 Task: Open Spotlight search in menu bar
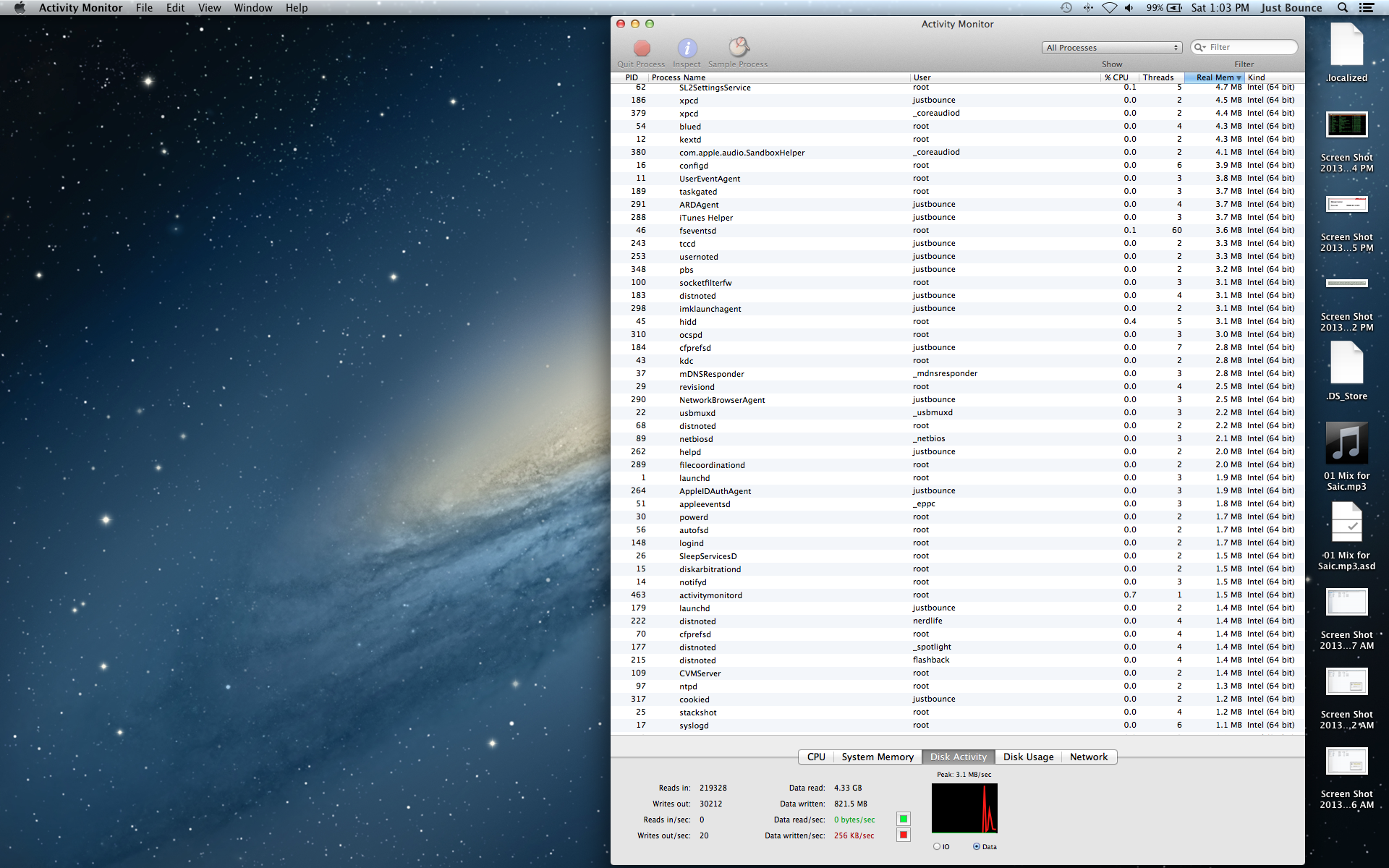(x=1342, y=8)
